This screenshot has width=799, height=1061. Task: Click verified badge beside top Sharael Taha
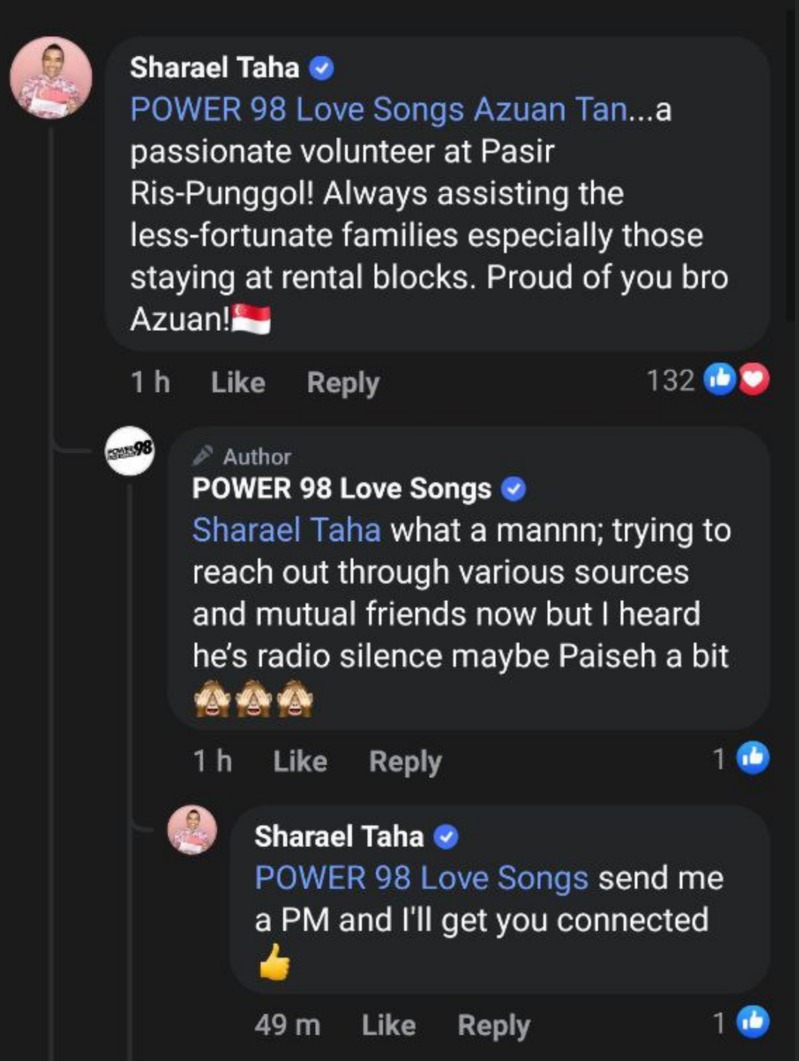coord(323,68)
